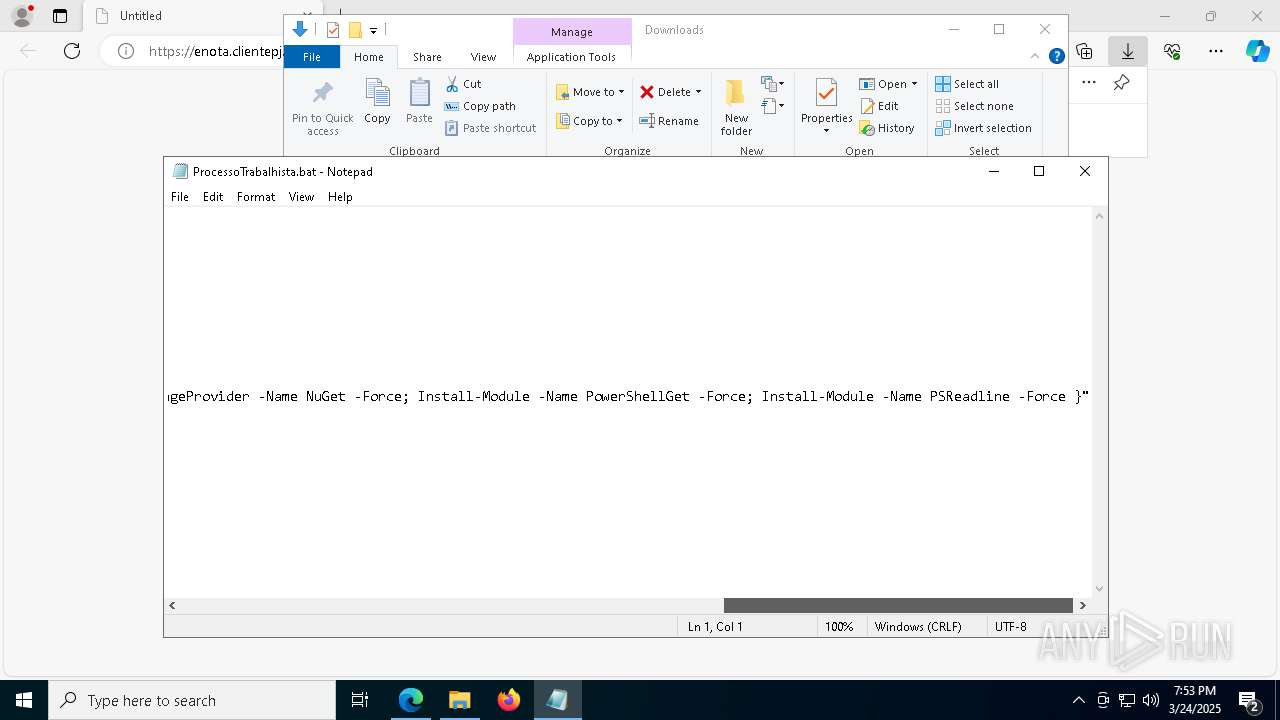Expand the Open dropdown arrow
Screen dimensions: 1280x720
click(914, 84)
